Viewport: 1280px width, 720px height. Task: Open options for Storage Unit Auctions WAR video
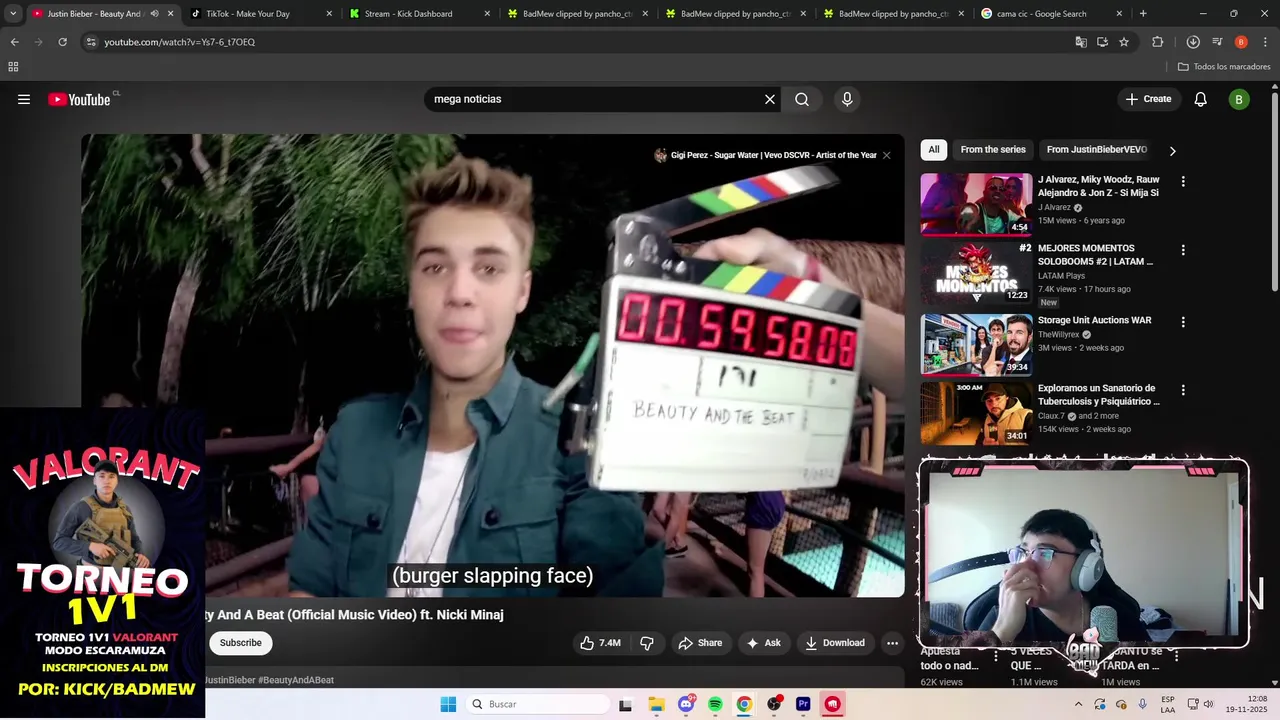tap(1183, 322)
